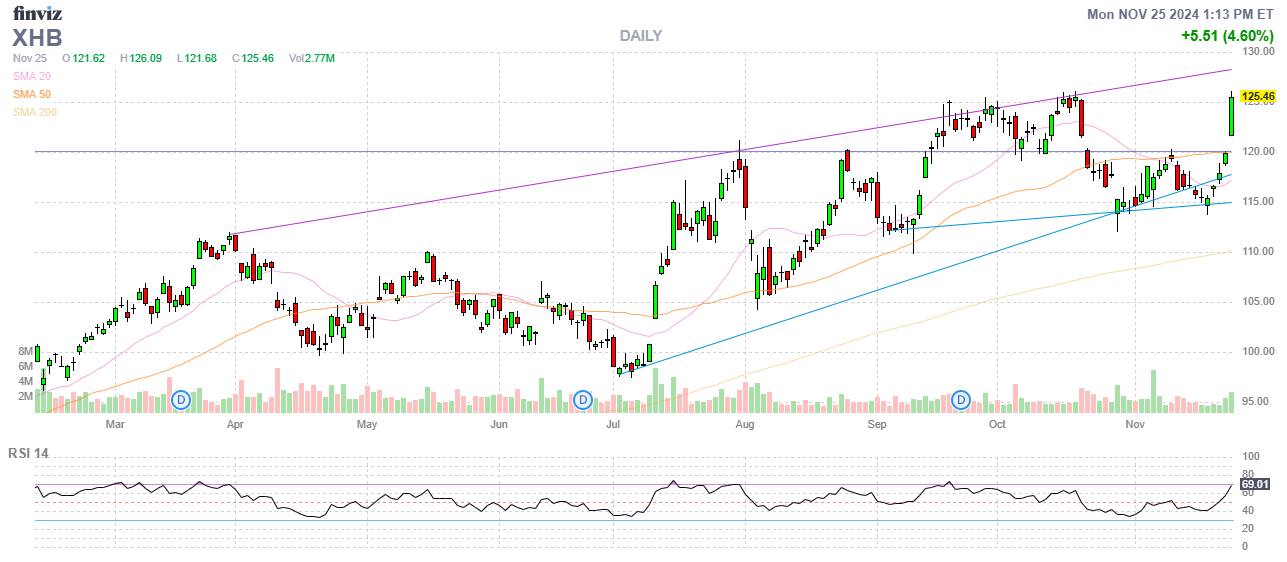The width and height of the screenshot is (1287, 562).
Task: Select the Jul label on the time axis
Action: point(612,424)
